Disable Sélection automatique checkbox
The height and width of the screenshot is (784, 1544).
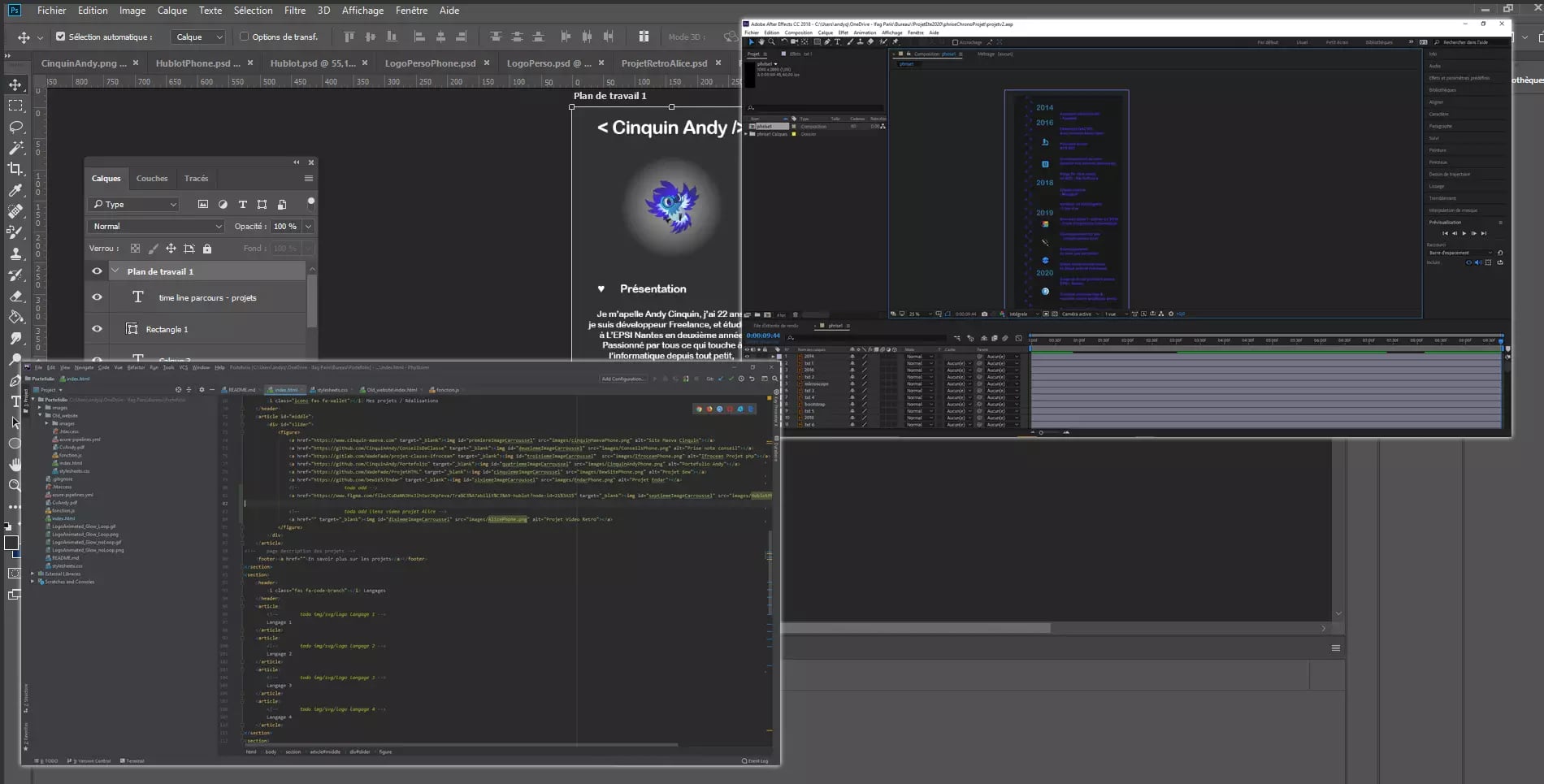coord(60,37)
